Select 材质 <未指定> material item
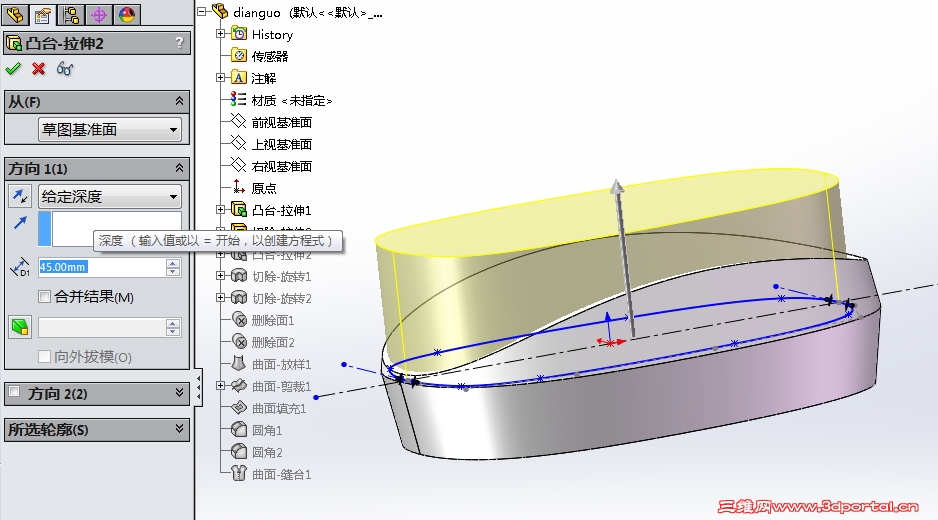938x520 pixels. coord(291,101)
